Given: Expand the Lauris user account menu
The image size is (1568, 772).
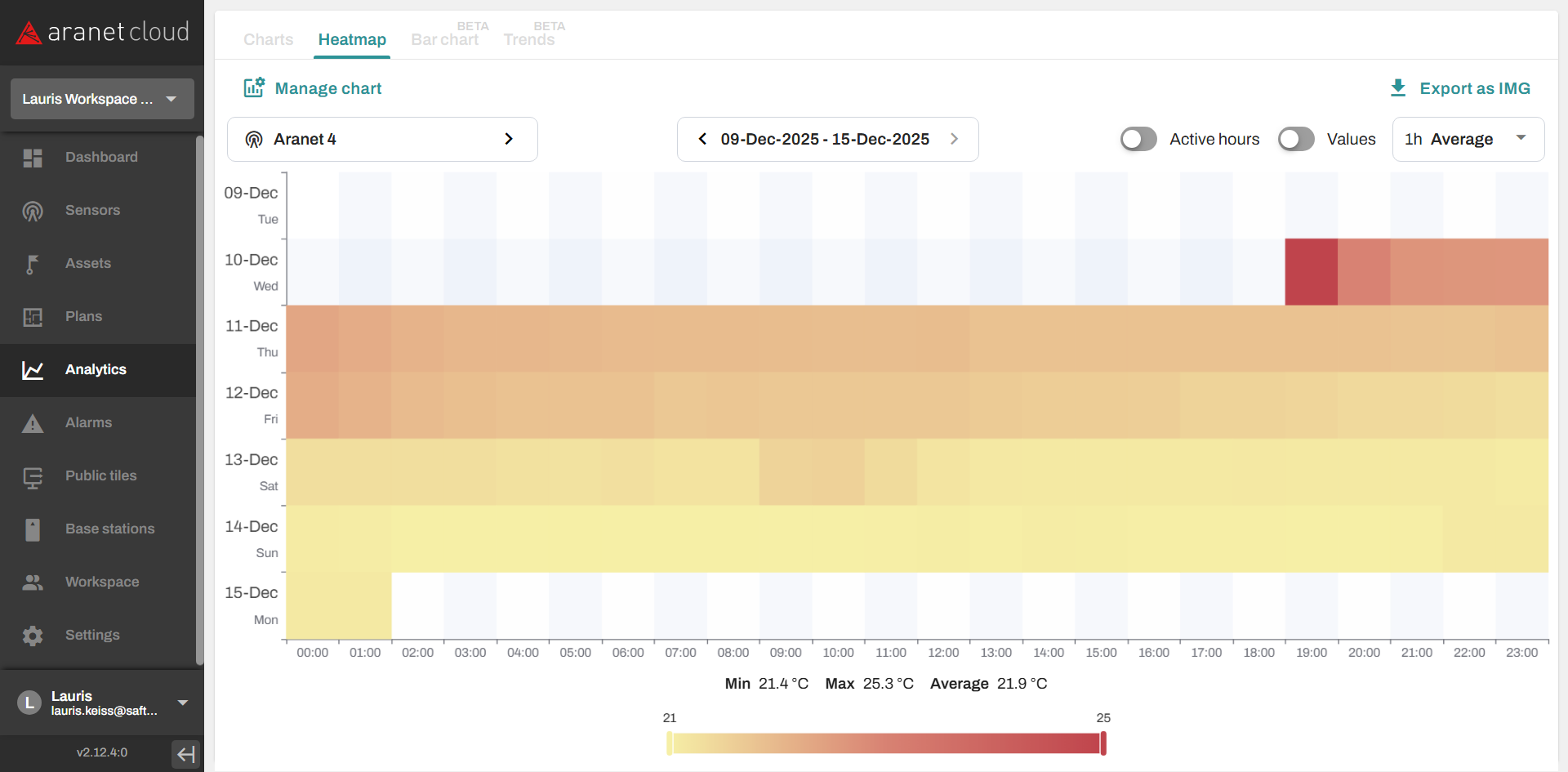Looking at the screenshot, I should coord(182,703).
